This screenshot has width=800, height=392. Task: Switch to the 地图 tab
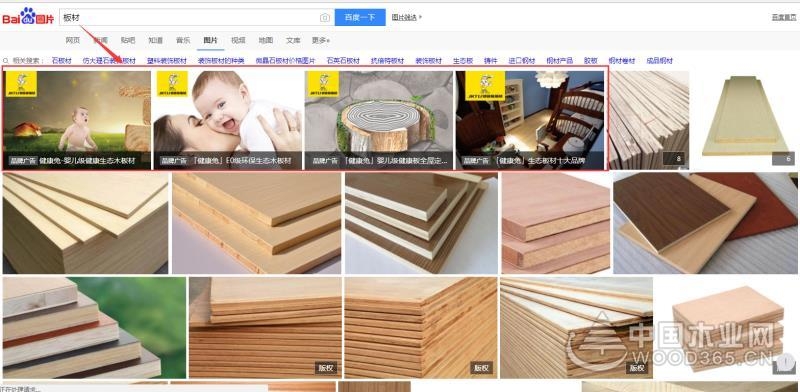tap(266, 40)
